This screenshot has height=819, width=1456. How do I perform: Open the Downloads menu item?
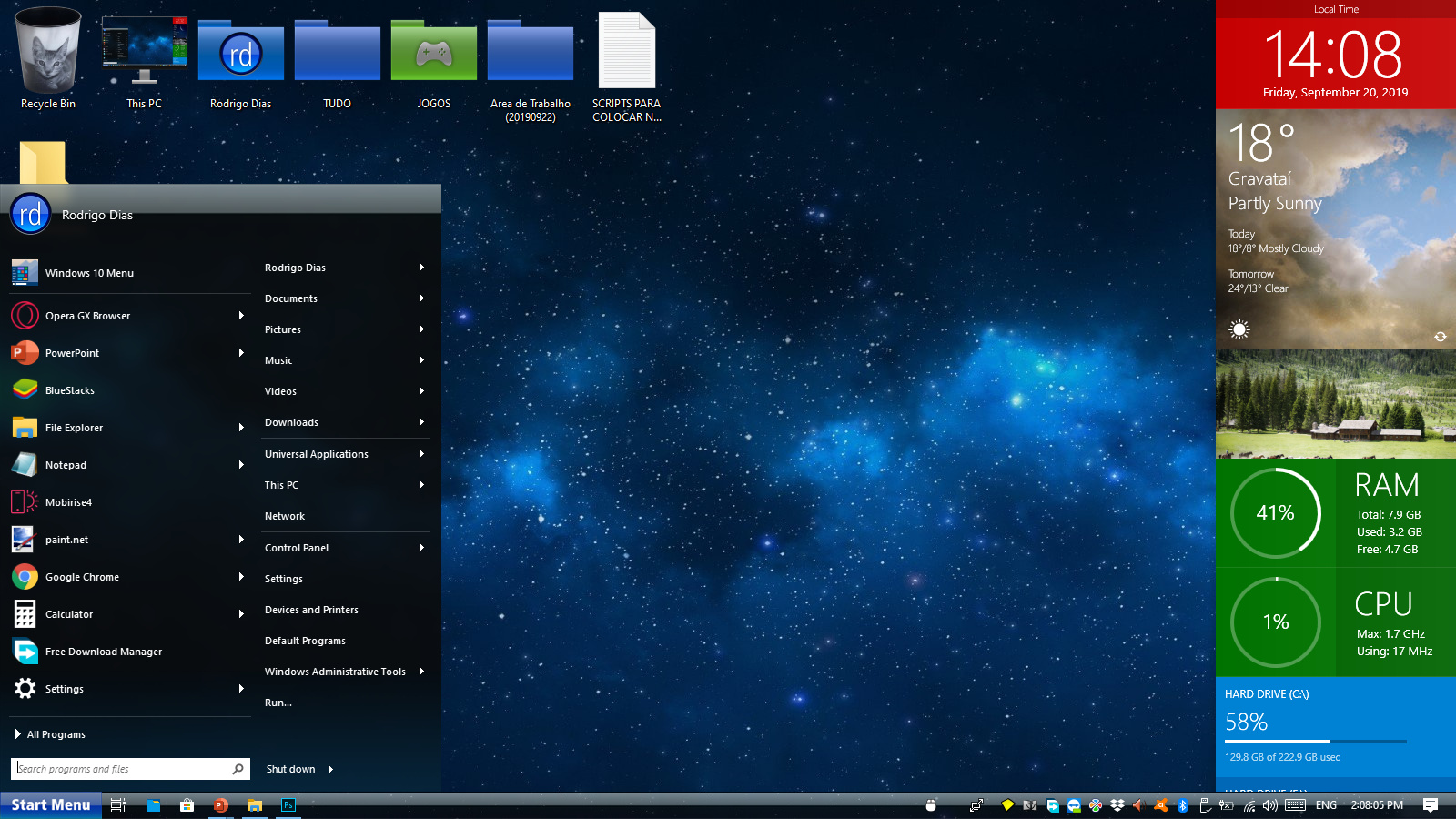pos(291,422)
